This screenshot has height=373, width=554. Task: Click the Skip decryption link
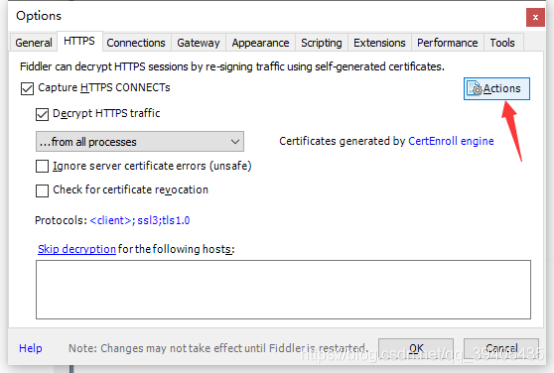click(77, 249)
